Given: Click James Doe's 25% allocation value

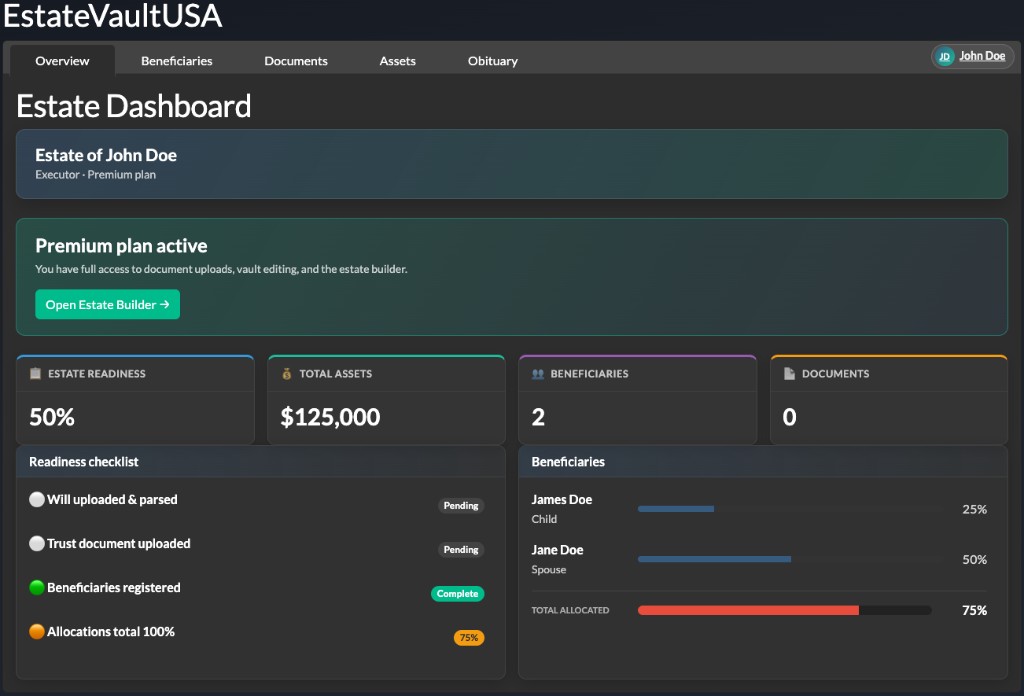Looking at the screenshot, I should 974,509.
